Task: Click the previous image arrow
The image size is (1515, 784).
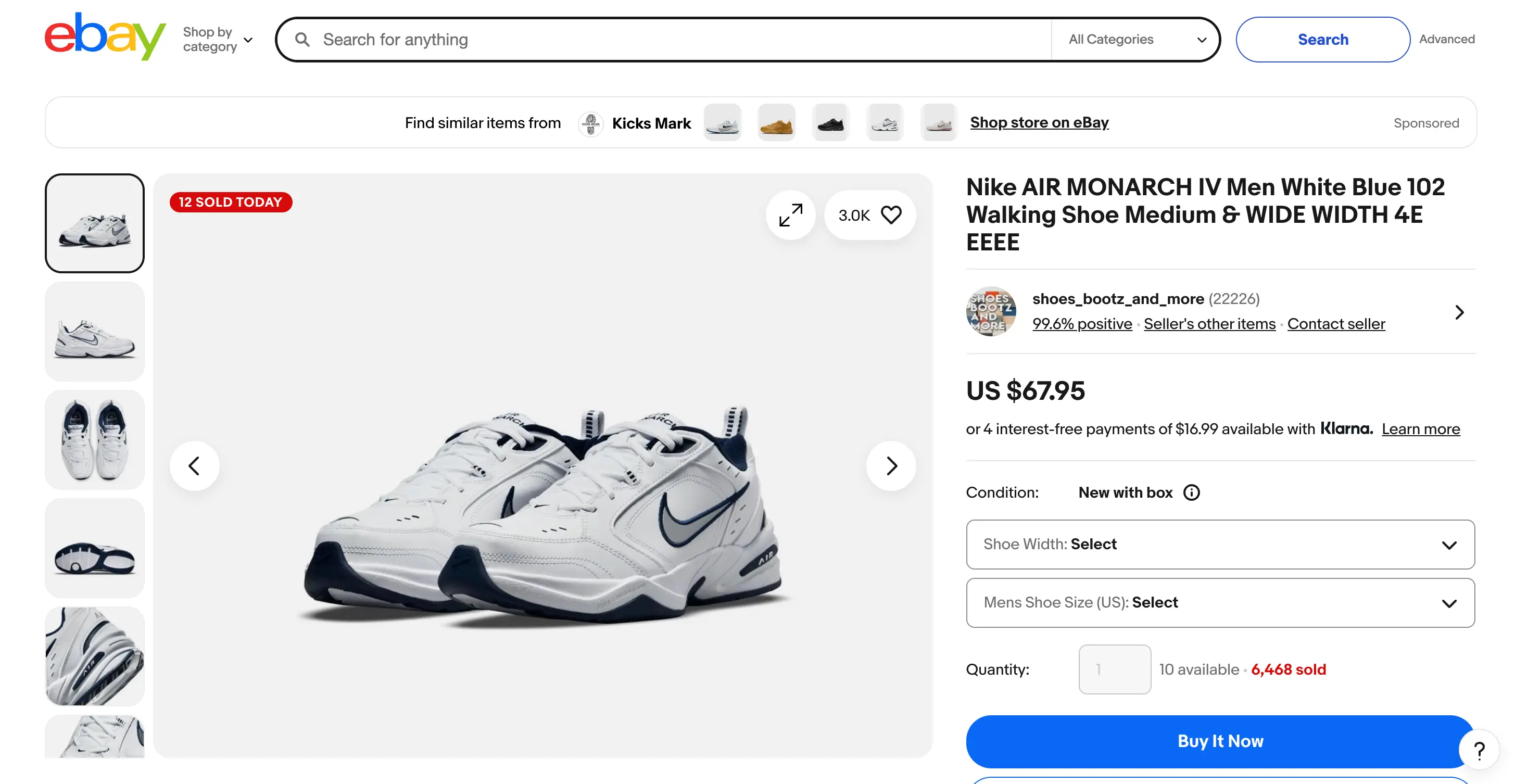Action: (x=195, y=465)
